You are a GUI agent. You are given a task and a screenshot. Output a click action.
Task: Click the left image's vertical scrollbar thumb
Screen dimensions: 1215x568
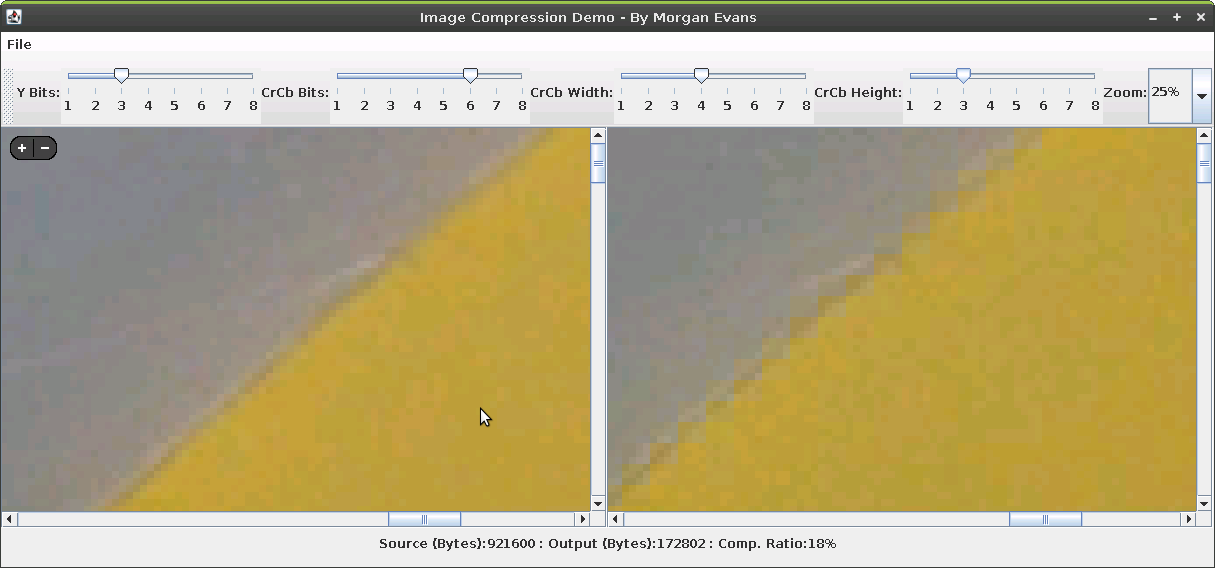598,164
